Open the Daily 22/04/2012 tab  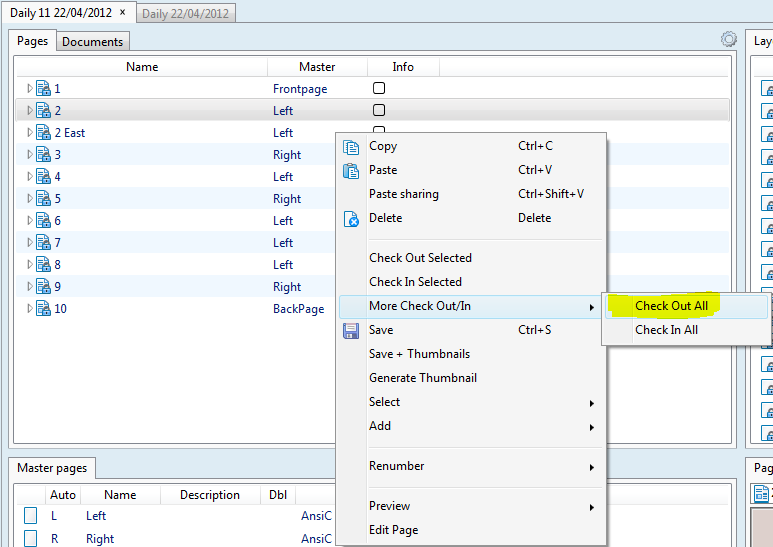pos(185,13)
